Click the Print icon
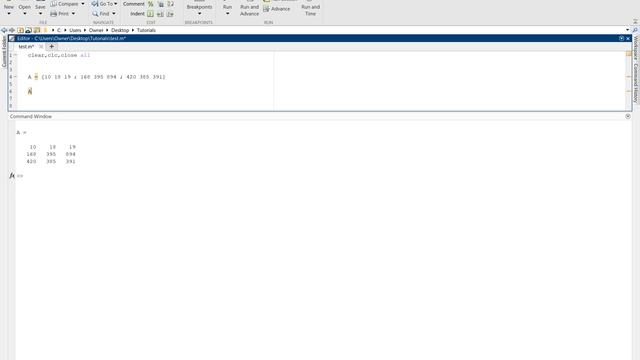 [x=53, y=14]
